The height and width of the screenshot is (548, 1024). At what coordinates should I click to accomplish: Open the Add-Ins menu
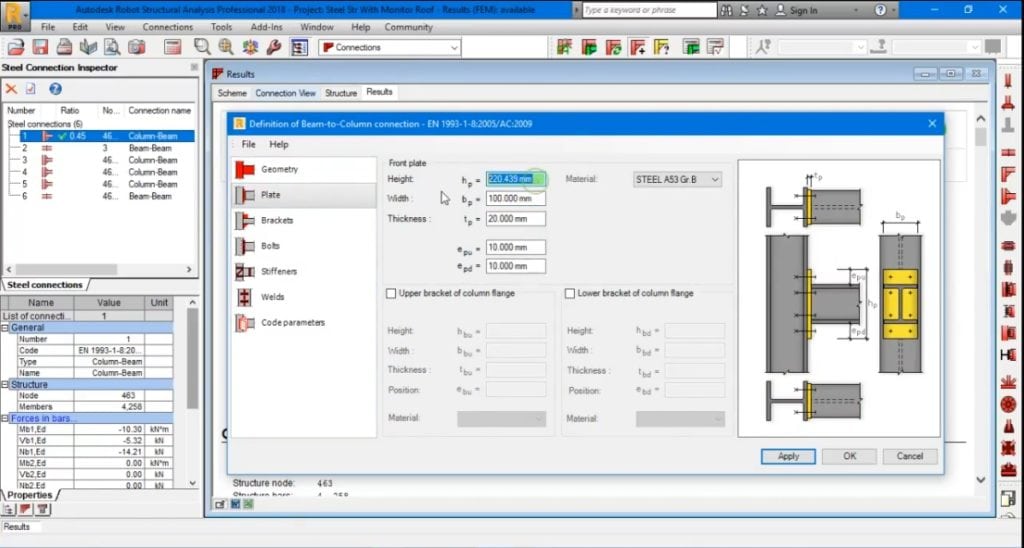pos(266,27)
